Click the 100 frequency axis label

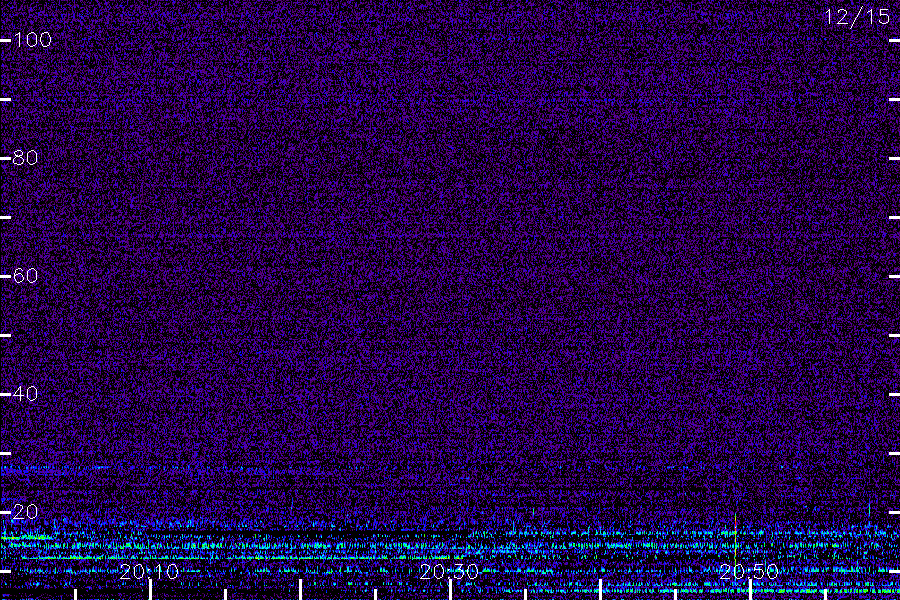click(x=32, y=40)
